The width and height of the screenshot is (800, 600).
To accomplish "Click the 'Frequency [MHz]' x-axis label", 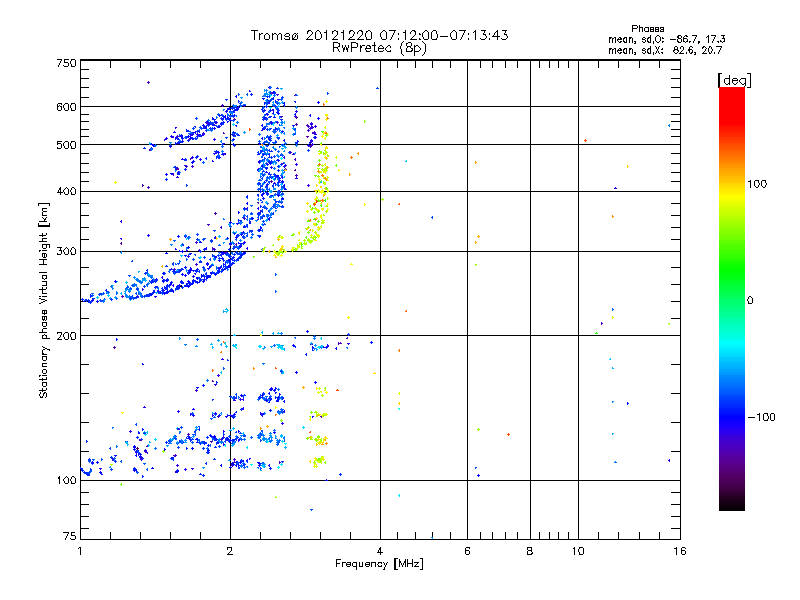I will click(379, 564).
